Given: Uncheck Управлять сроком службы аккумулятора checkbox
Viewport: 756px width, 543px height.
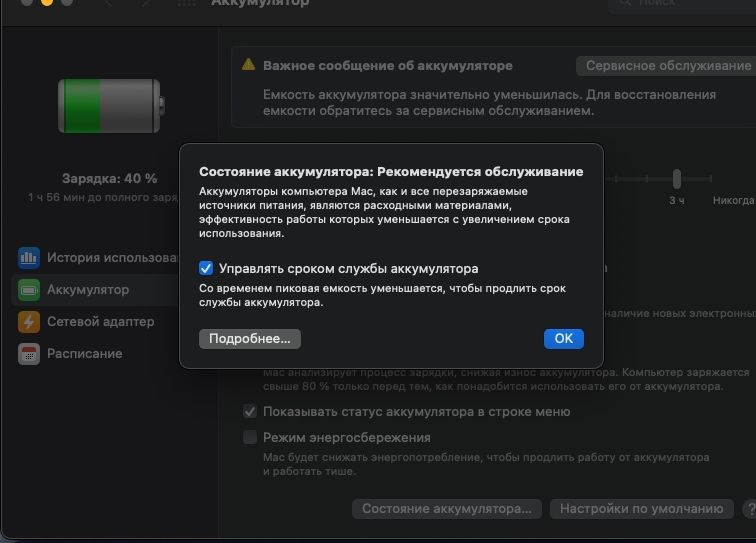Looking at the screenshot, I should [206, 268].
